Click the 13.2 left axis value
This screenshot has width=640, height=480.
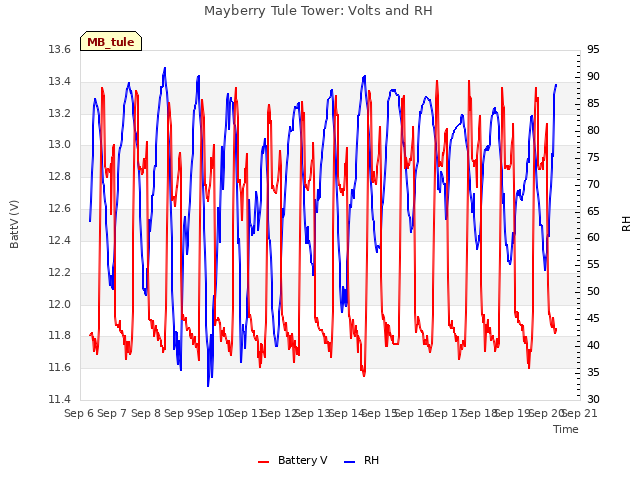click(x=60, y=113)
